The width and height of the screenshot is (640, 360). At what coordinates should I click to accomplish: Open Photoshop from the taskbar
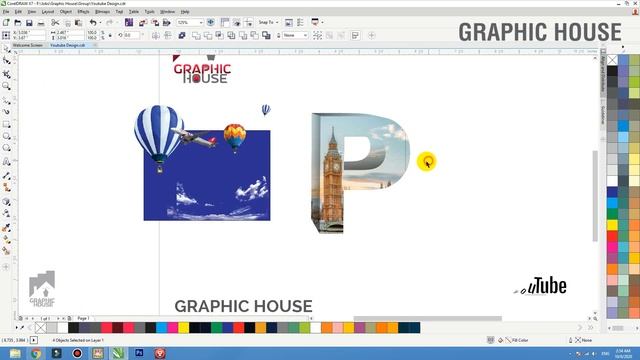pyautogui.click(x=139, y=353)
